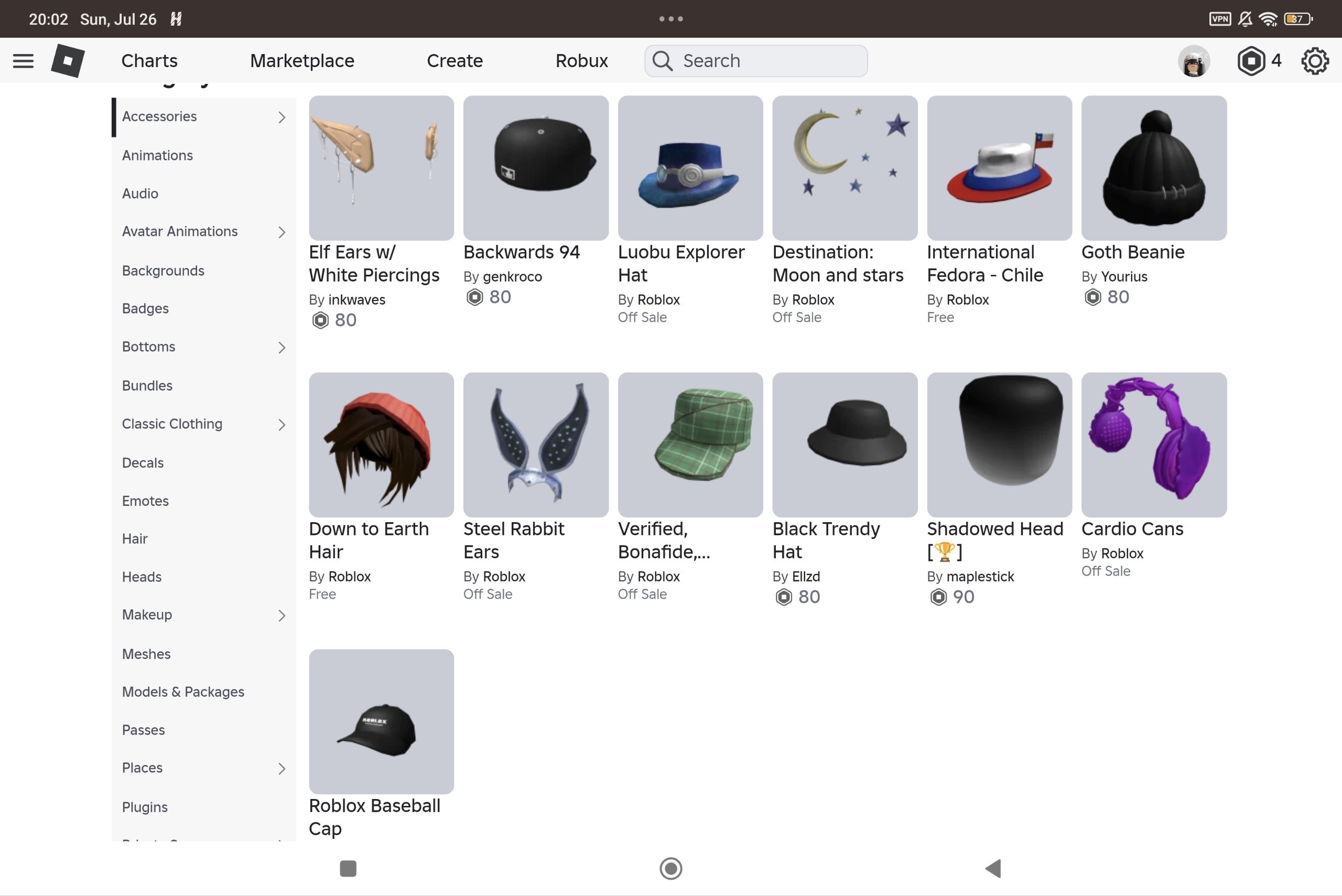Open the Goth Beanie thumbnail
The width and height of the screenshot is (1342, 896).
pos(1154,168)
